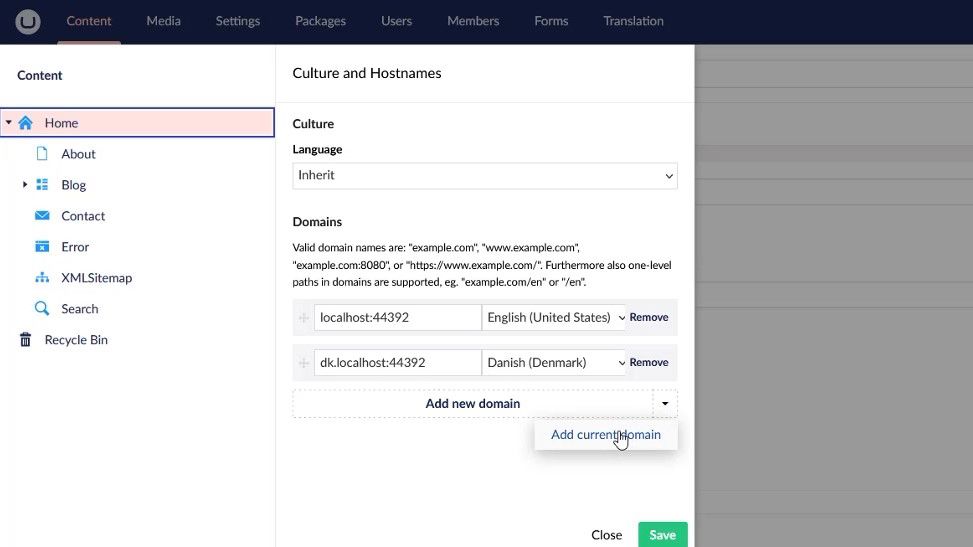Click the Blog list icon

42,184
